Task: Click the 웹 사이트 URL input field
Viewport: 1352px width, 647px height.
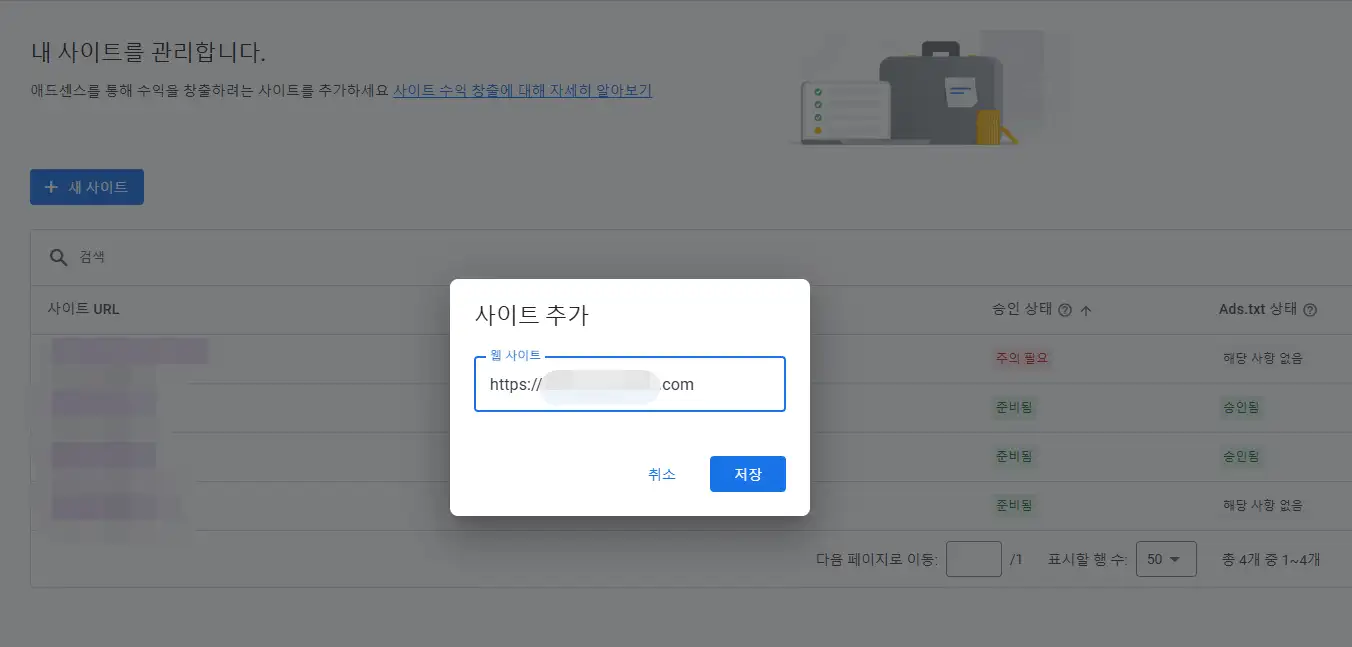Action: pos(629,384)
